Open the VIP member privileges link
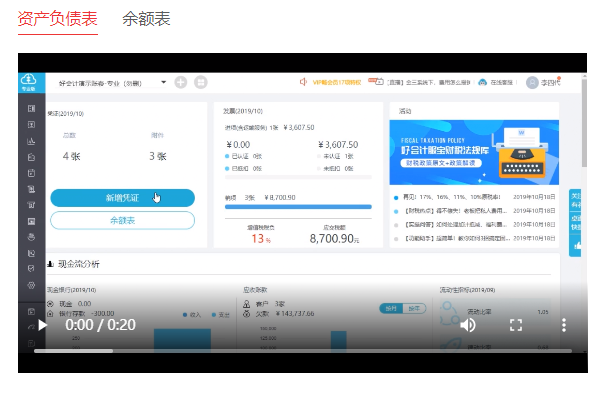Image resolution: width=609 pixels, height=393 pixels. (337, 82)
